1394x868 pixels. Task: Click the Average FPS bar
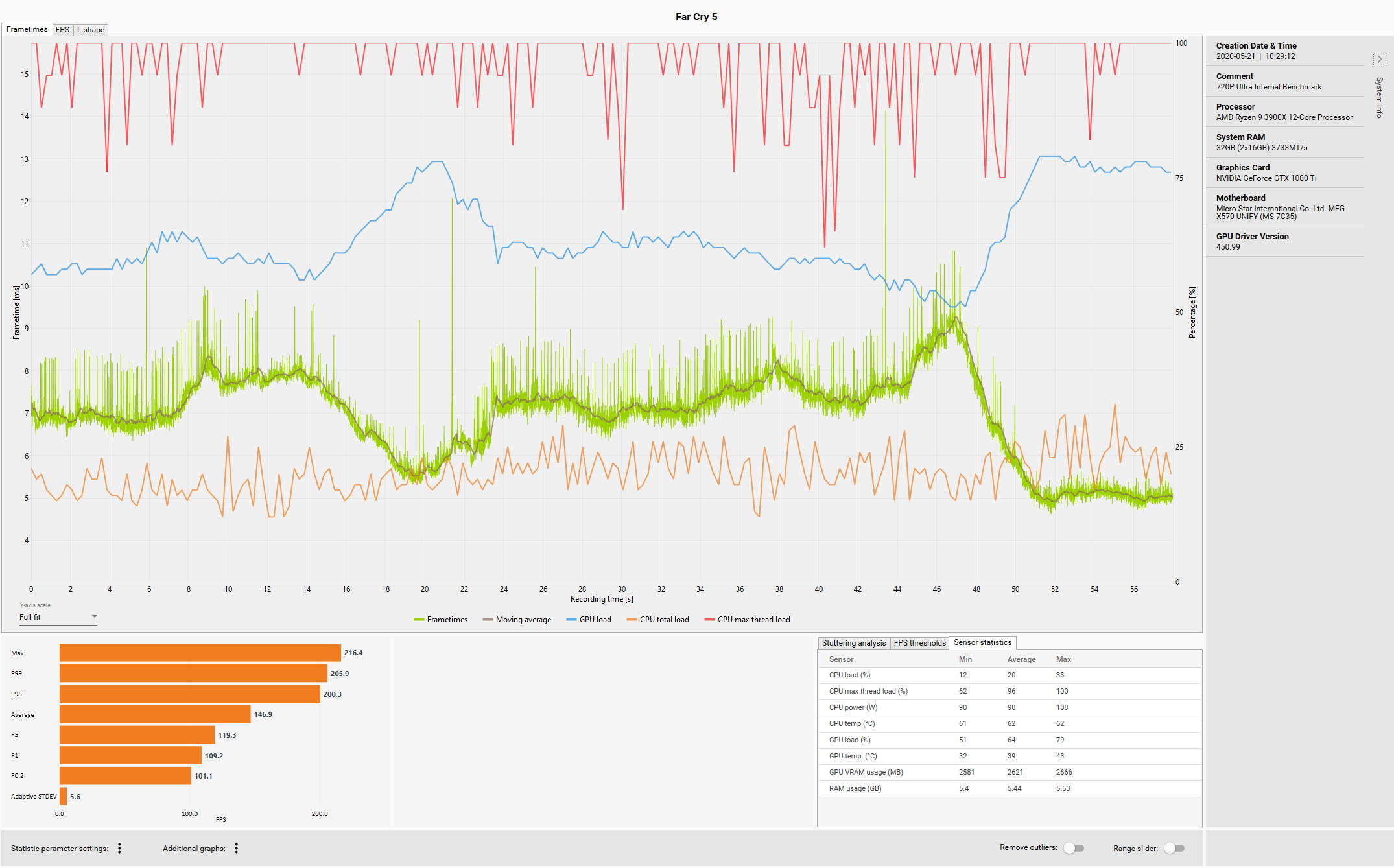click(x=155, y=714)
